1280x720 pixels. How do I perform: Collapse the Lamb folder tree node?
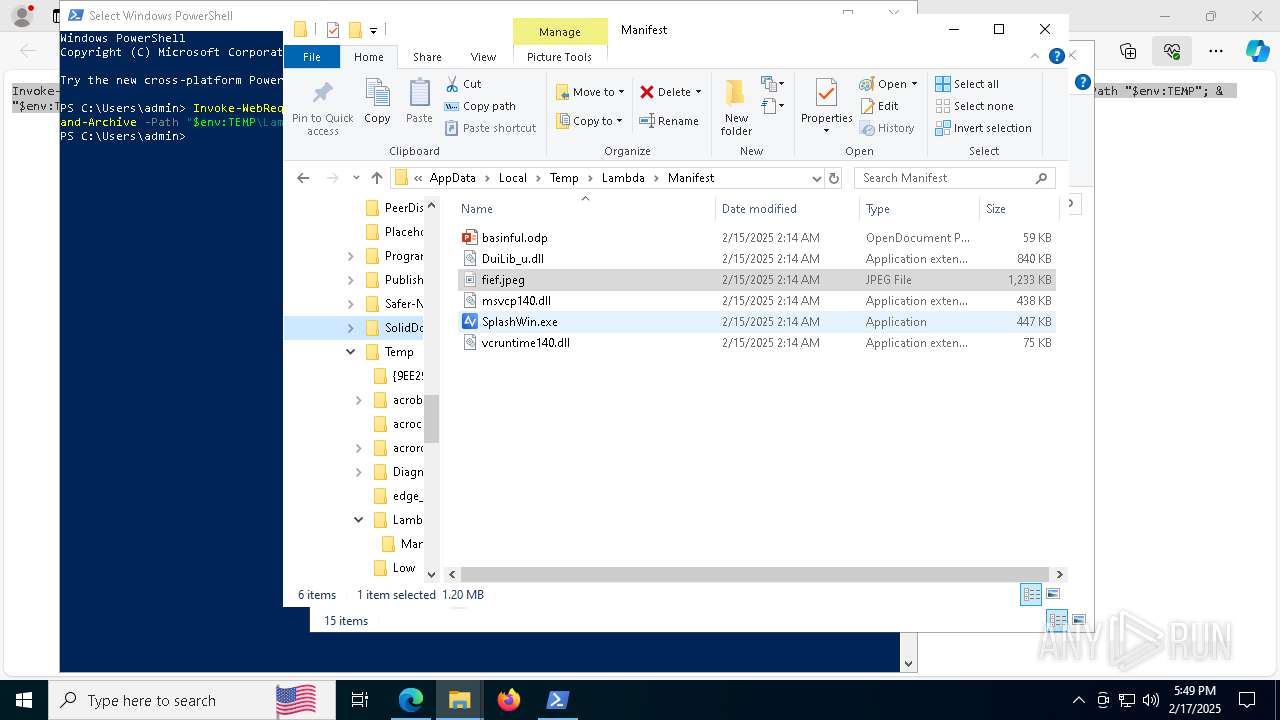(359, 520)
